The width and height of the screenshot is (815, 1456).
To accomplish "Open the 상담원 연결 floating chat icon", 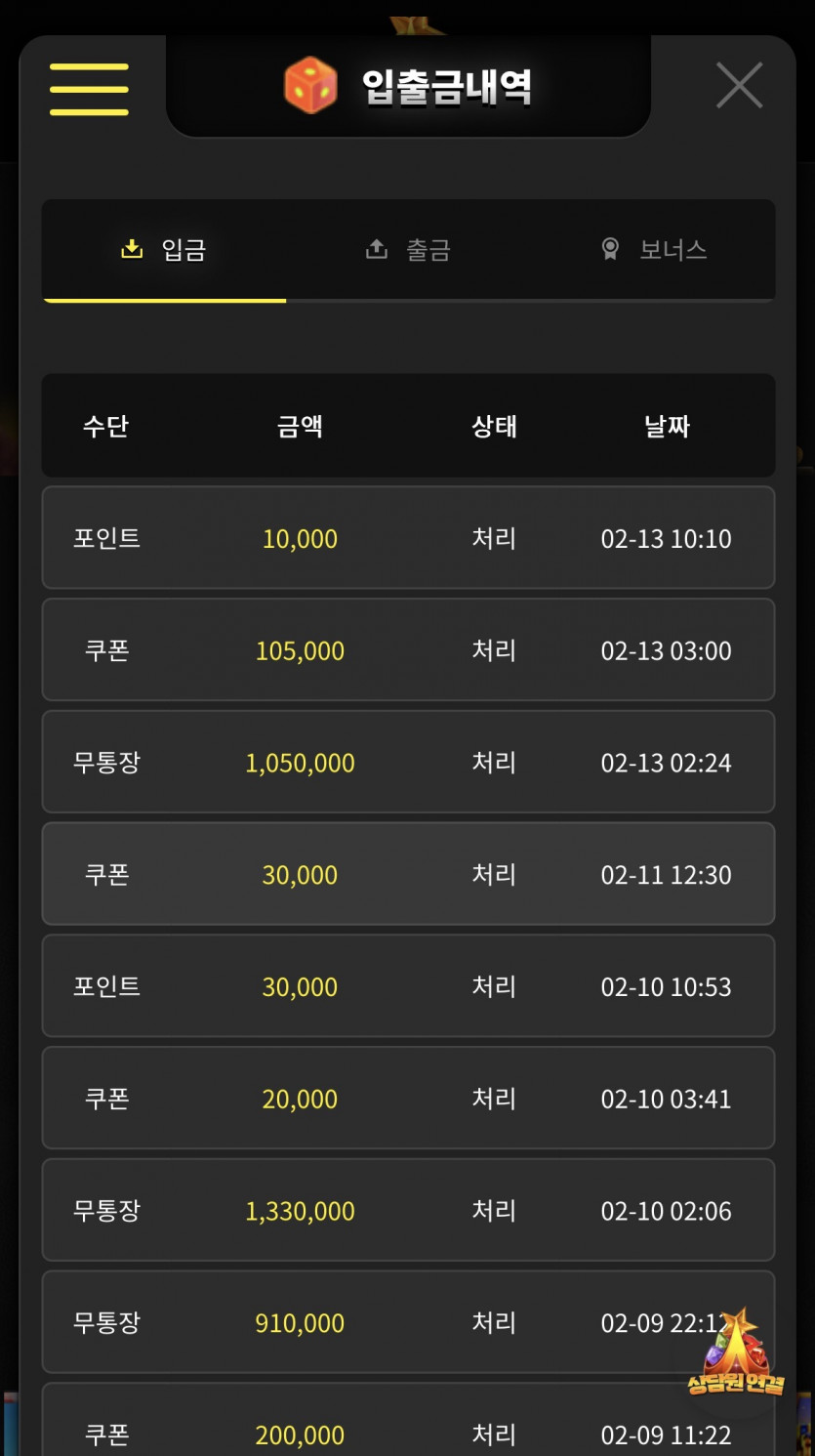I will pyautogui.click(x=735, y=1352).
